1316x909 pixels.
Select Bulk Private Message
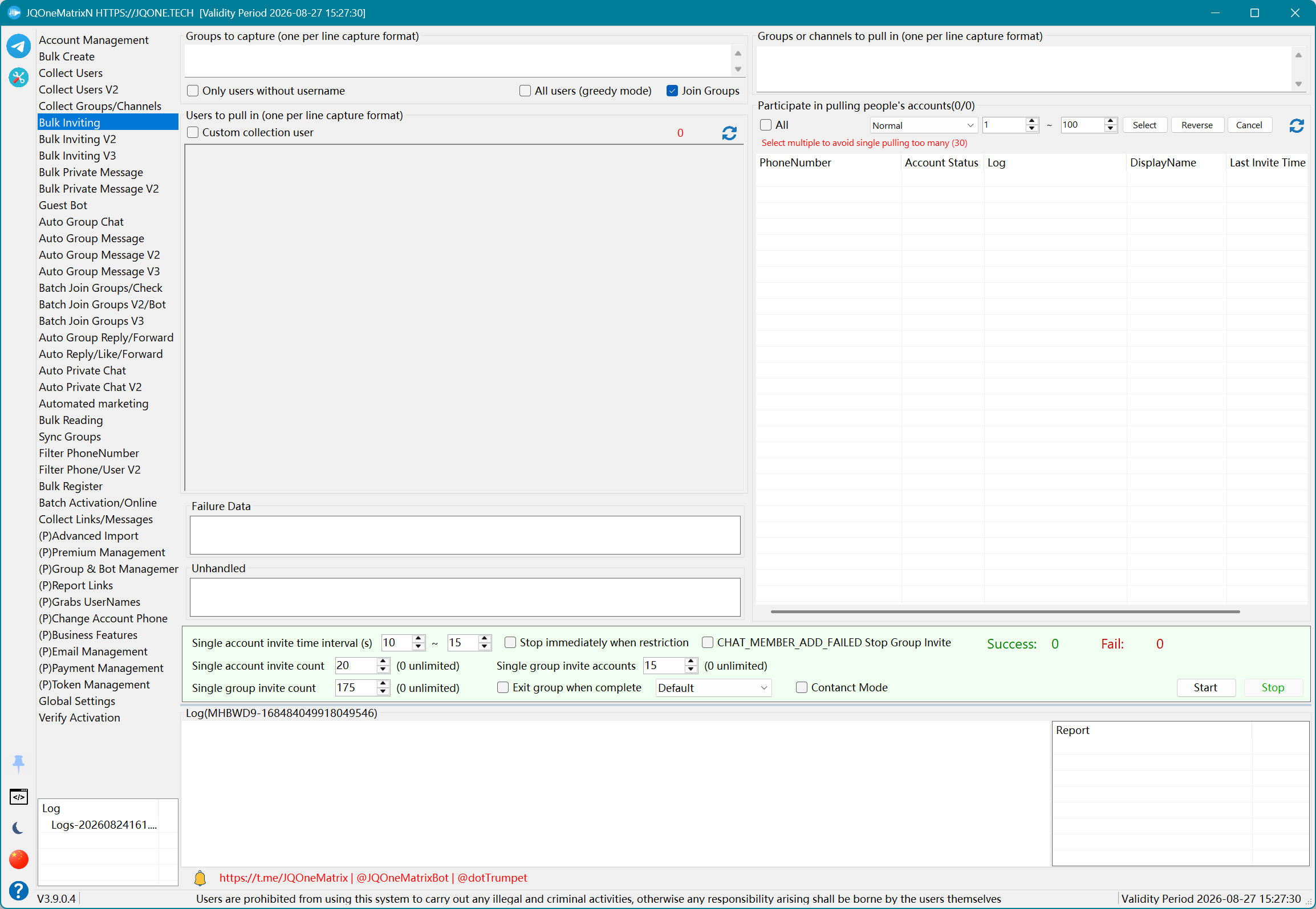tap(91, 172)
